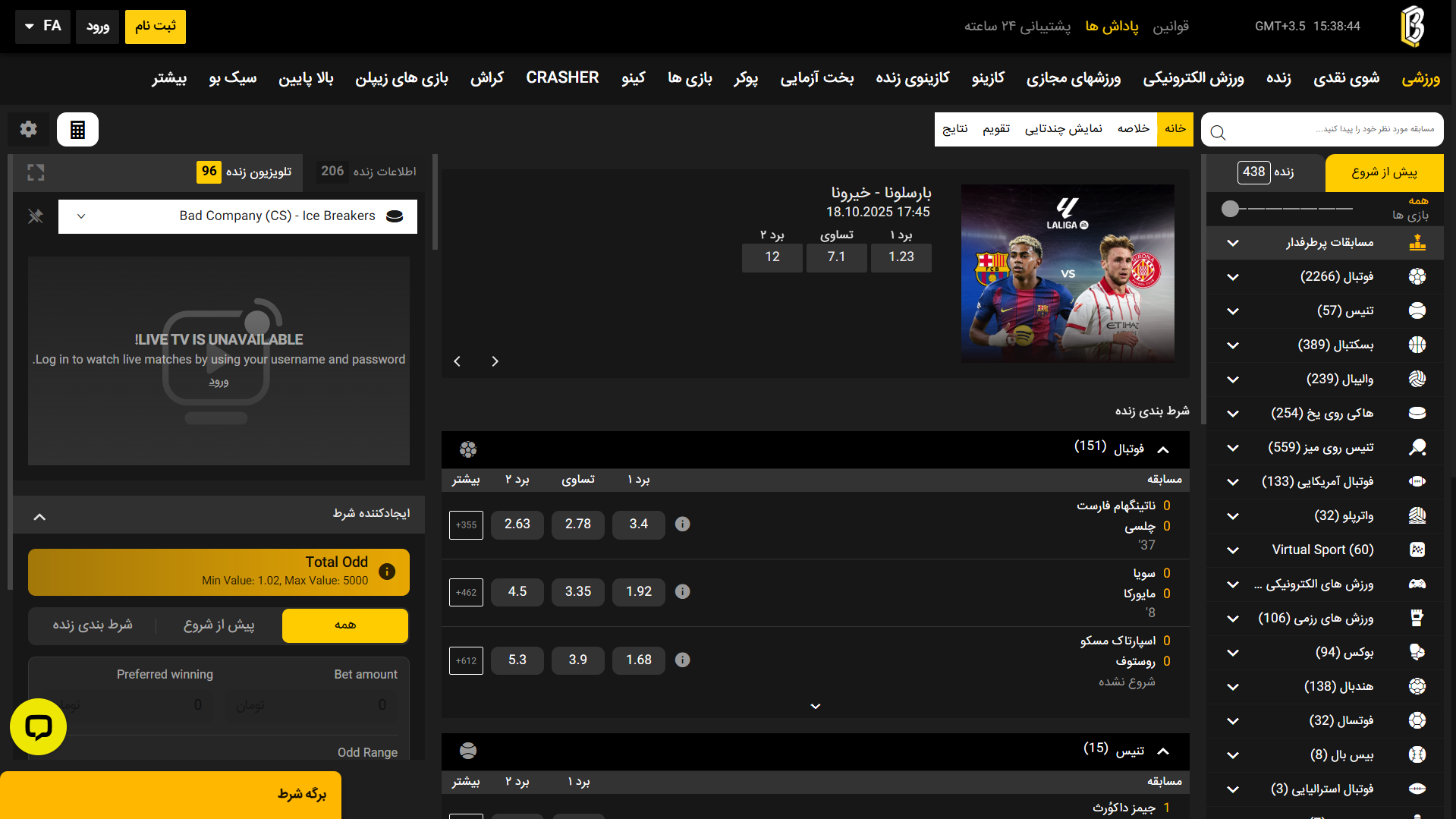This screenshot has height=819, width=1456.
Task: Expand live TV to fullscreen
Action: (x=36, y=172)
